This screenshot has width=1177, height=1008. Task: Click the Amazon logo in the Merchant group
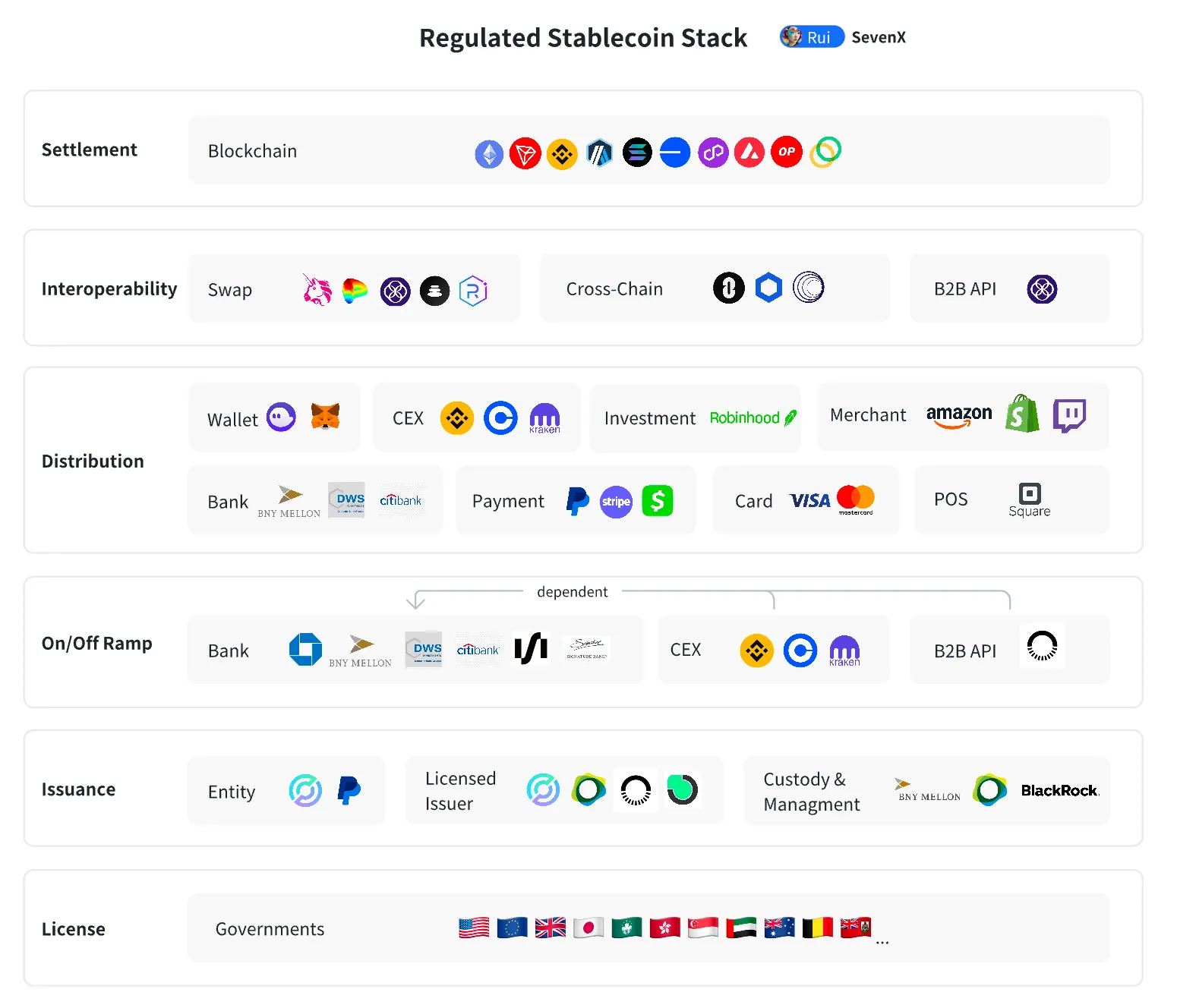(959, 416)
